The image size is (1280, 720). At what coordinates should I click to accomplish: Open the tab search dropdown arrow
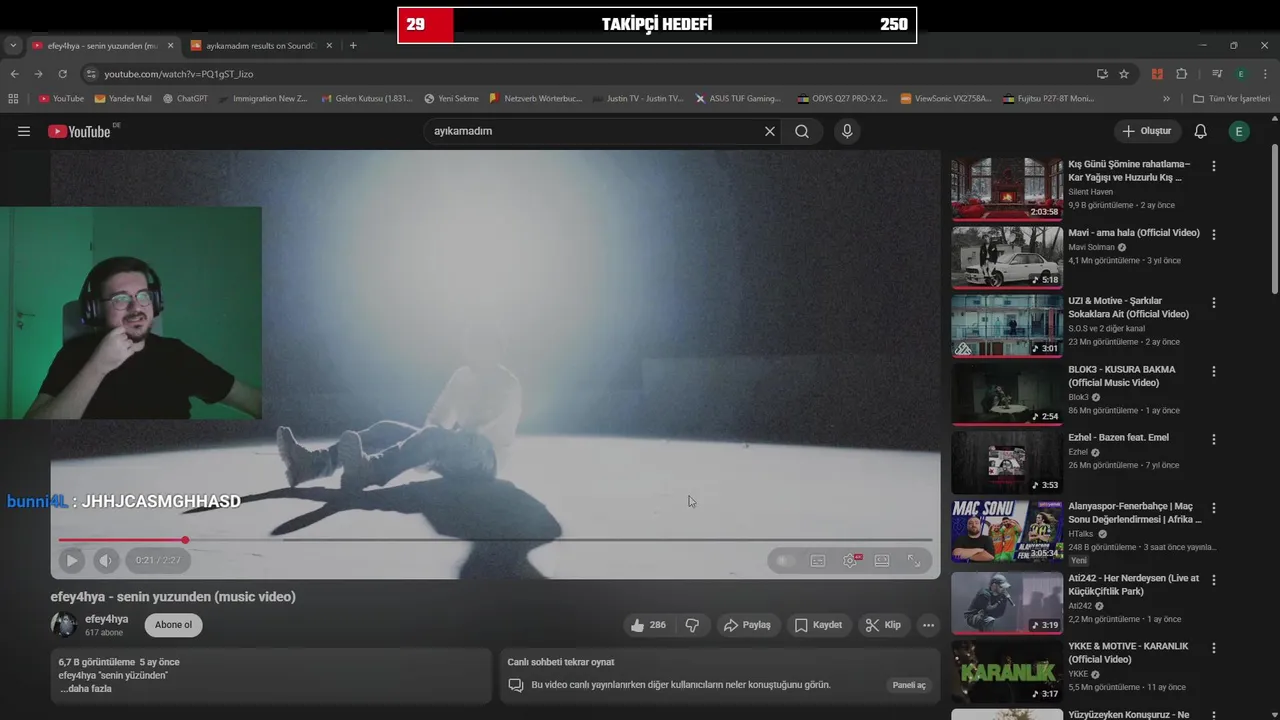13,45
